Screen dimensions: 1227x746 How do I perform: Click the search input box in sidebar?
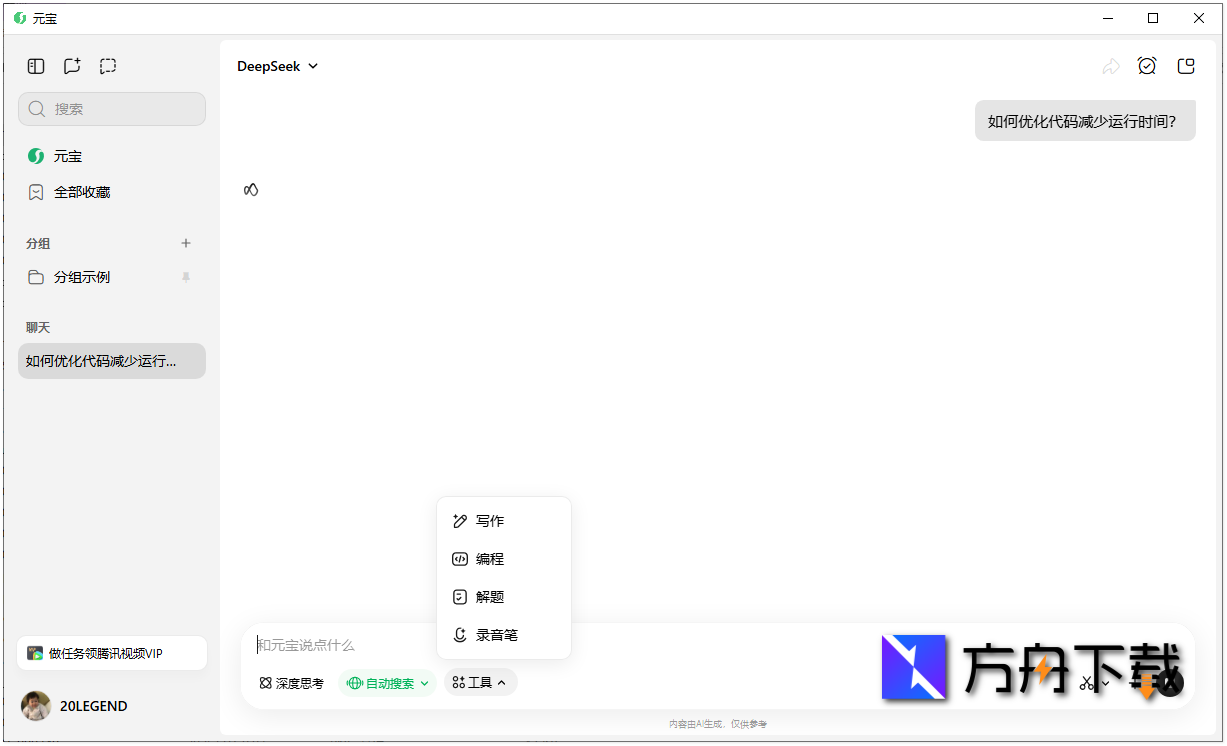coord(111,109)
